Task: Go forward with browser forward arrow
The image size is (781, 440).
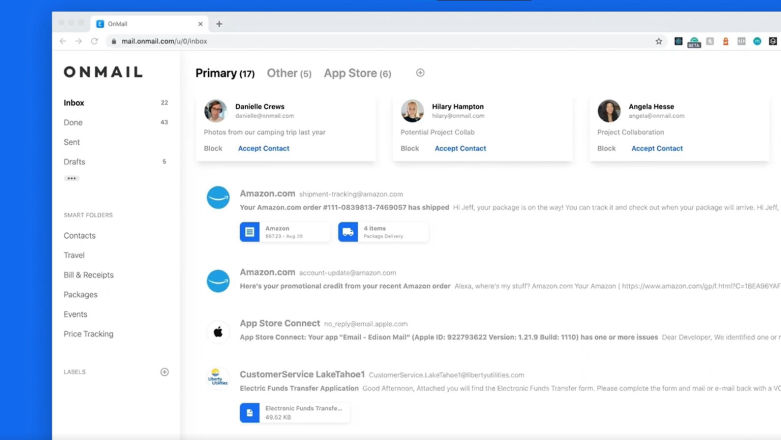Action: point(78,41)
